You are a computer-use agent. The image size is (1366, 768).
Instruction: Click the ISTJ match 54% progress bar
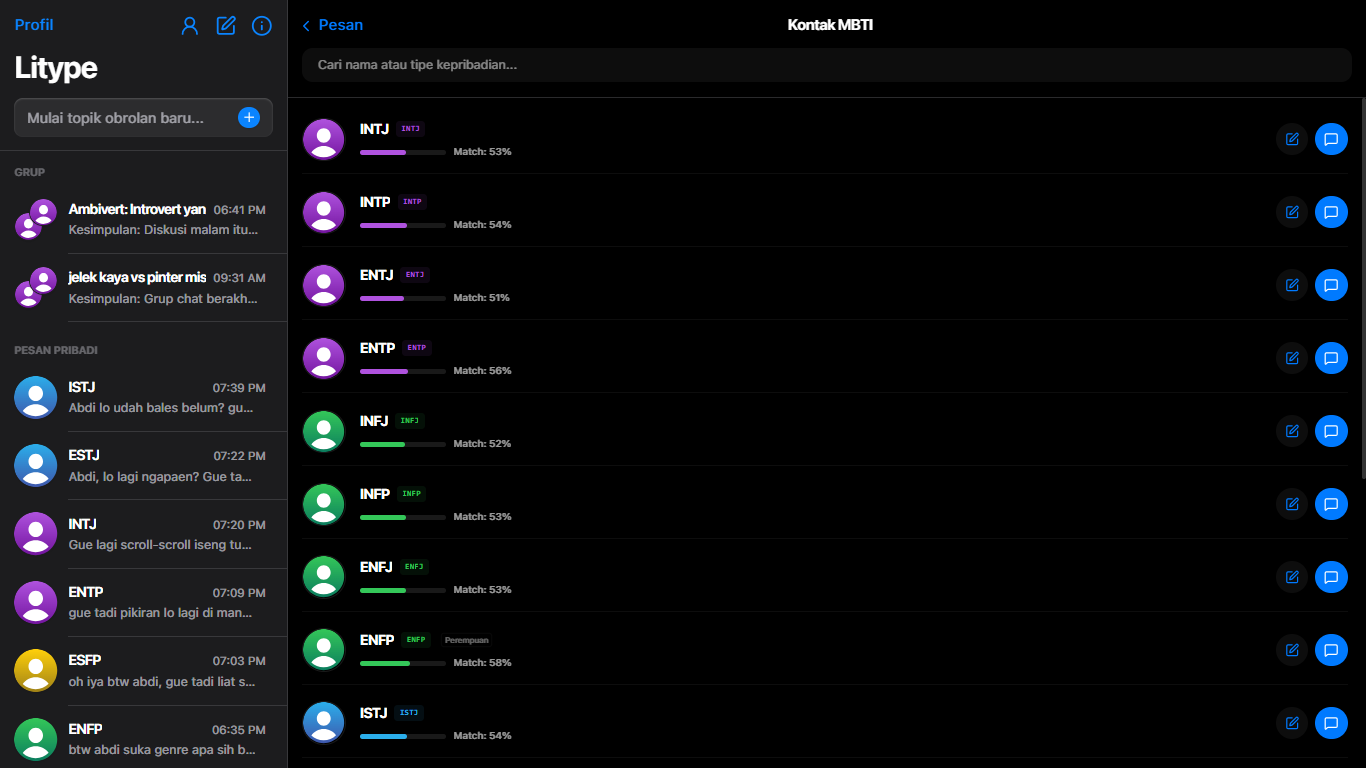[x=403, y=736]
